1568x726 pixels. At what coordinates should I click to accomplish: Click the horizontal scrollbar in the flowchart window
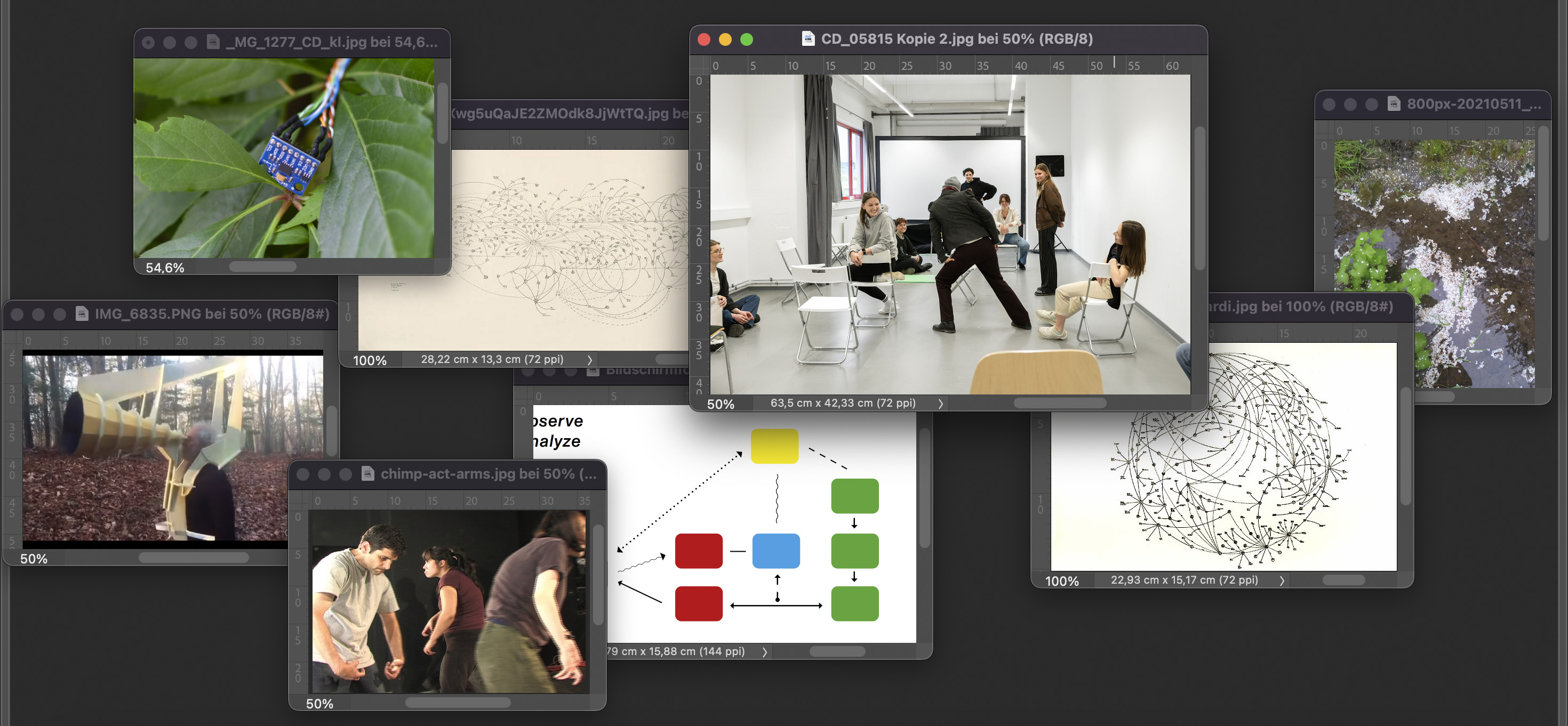click(x=837, y=651)
